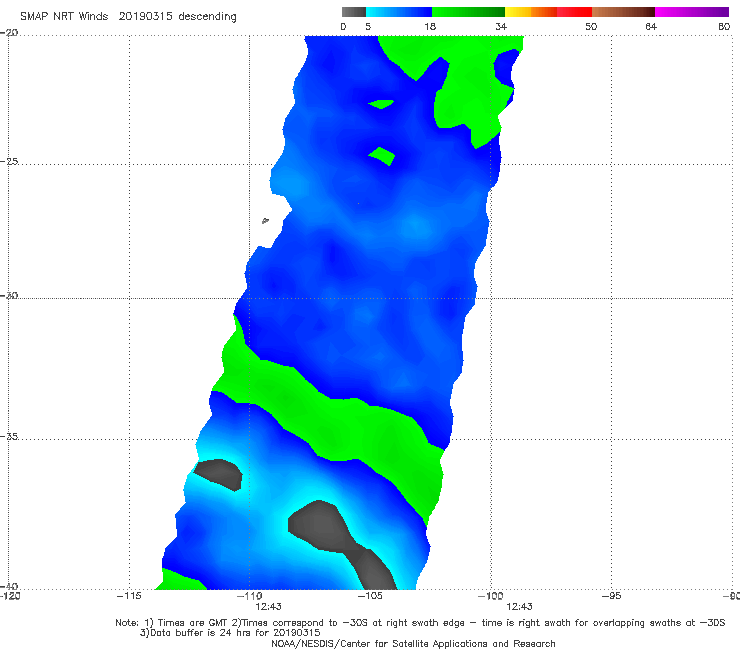Click the large gray low-wind patch near -38

pyautogui.click(x=342, y=543)
